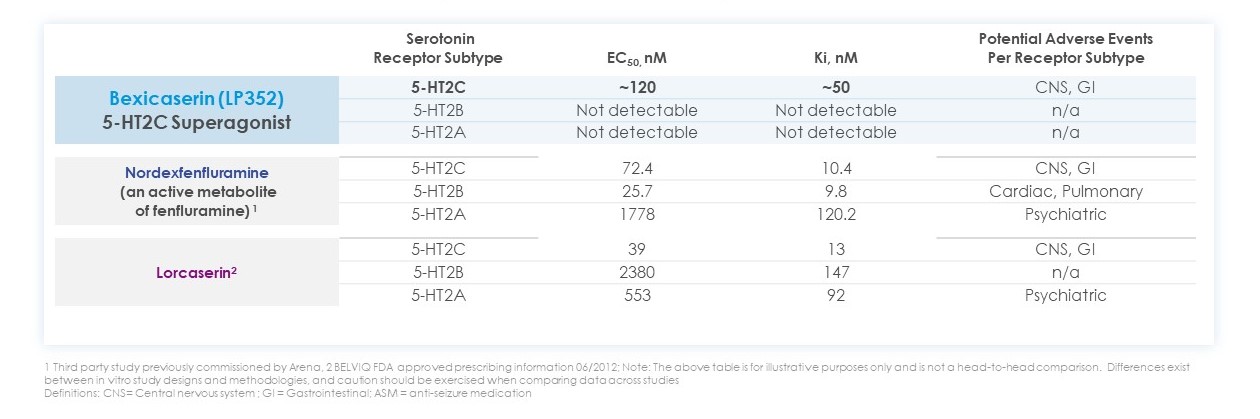
Task: Select the Definitions line in the footnotes
Action: pyautogui.click(x=290, y=393)
